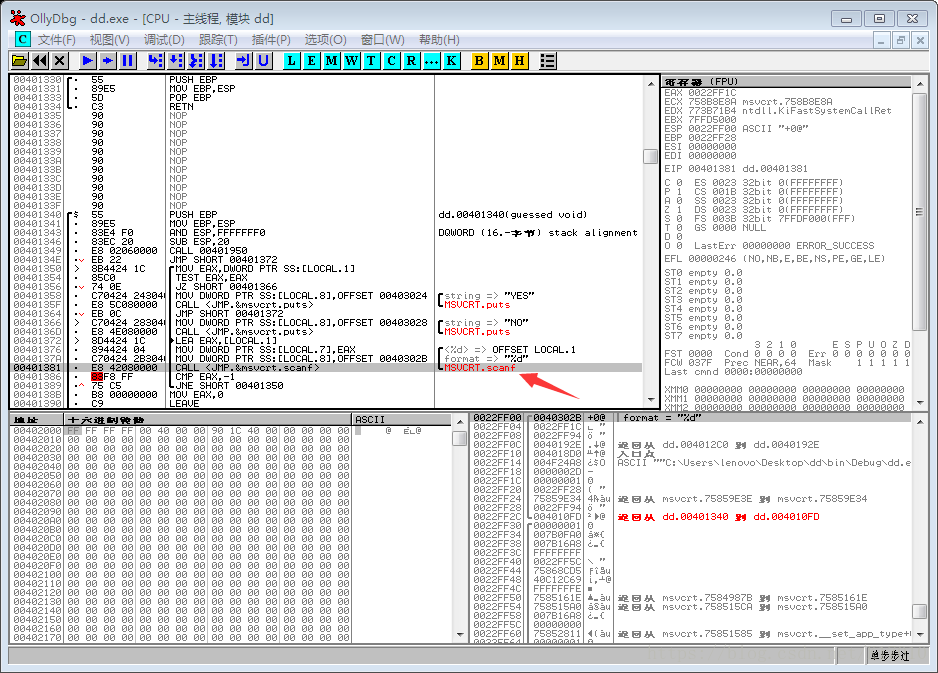Screen dimensions: 938x673
Task: Toggle the Z flag value
Action: pyautogui.click(x=679, y=210)
